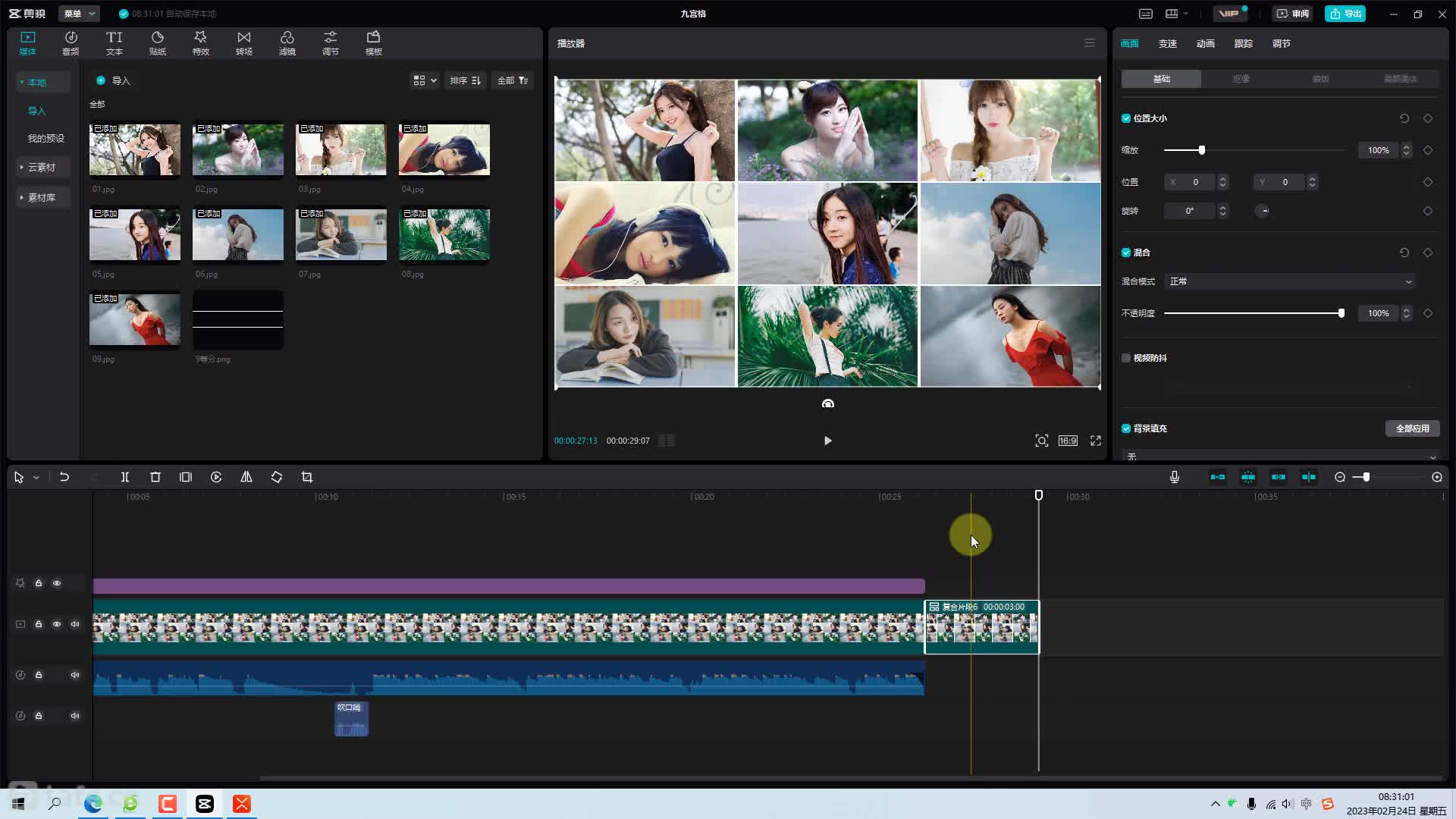Toggle linkage icon in timeline toolbar
The image size is (1456, 819).
[x=1279, y=477]
